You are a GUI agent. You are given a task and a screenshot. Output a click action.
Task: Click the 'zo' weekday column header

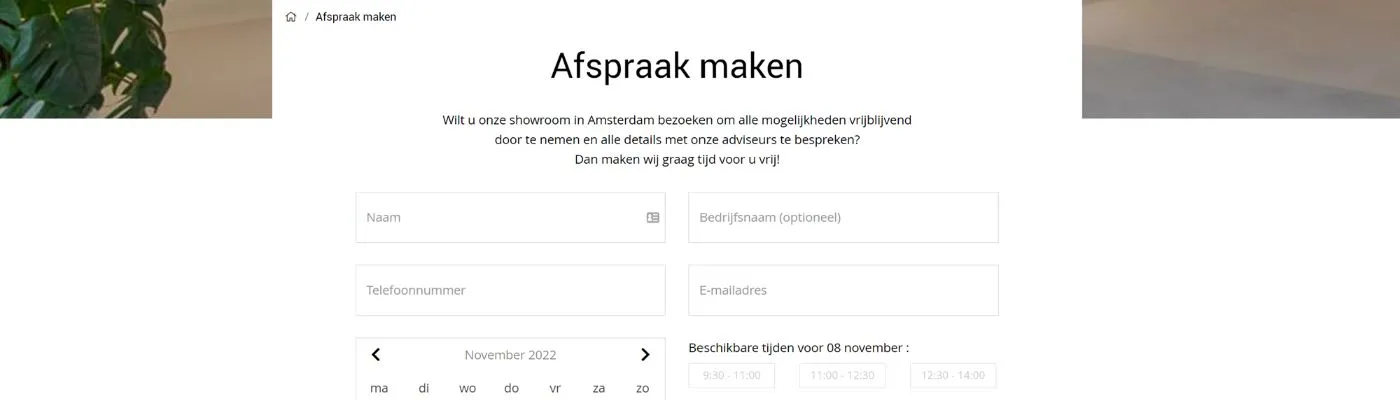tap(643, 388)
